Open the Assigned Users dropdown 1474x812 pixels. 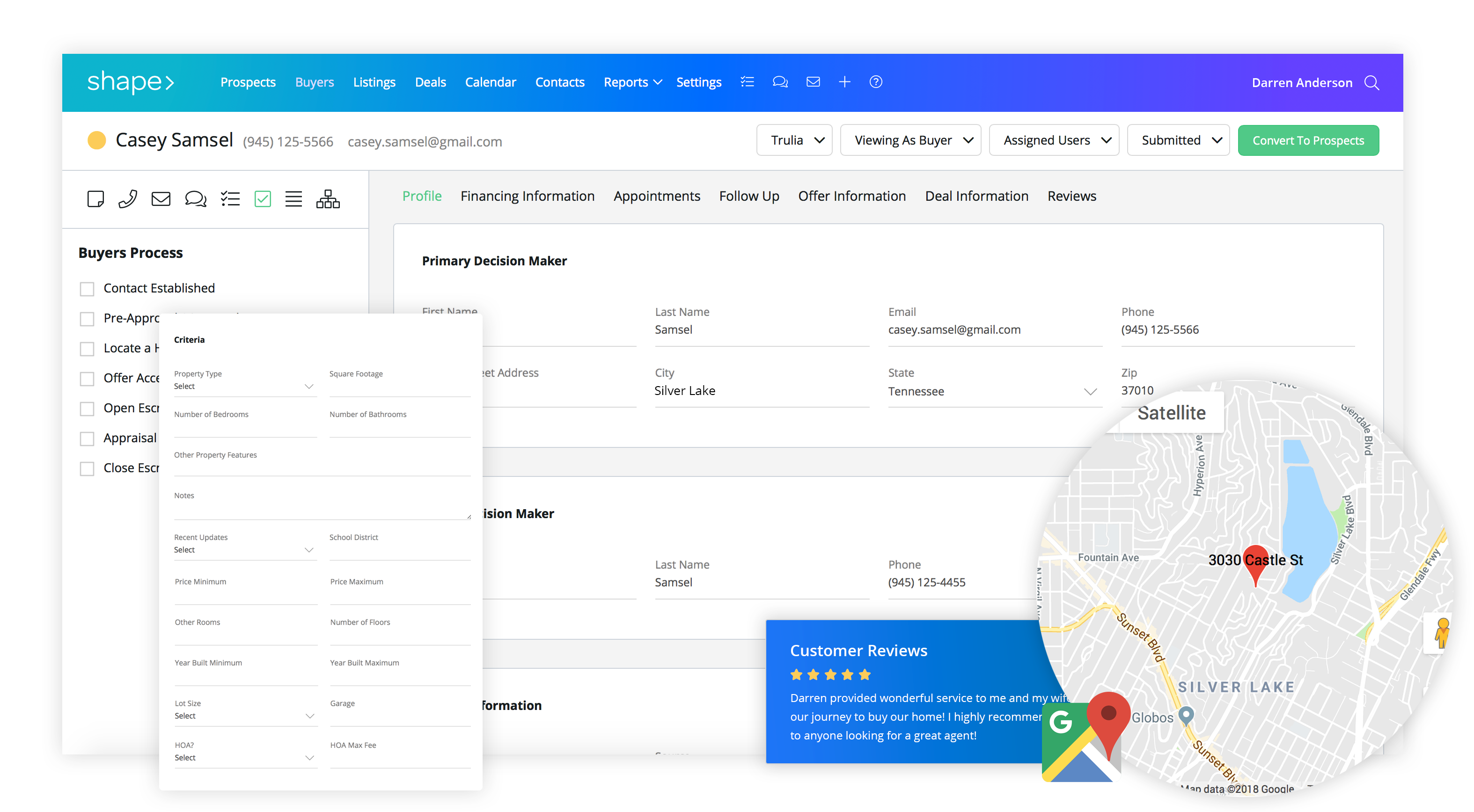click(1054, 140)
